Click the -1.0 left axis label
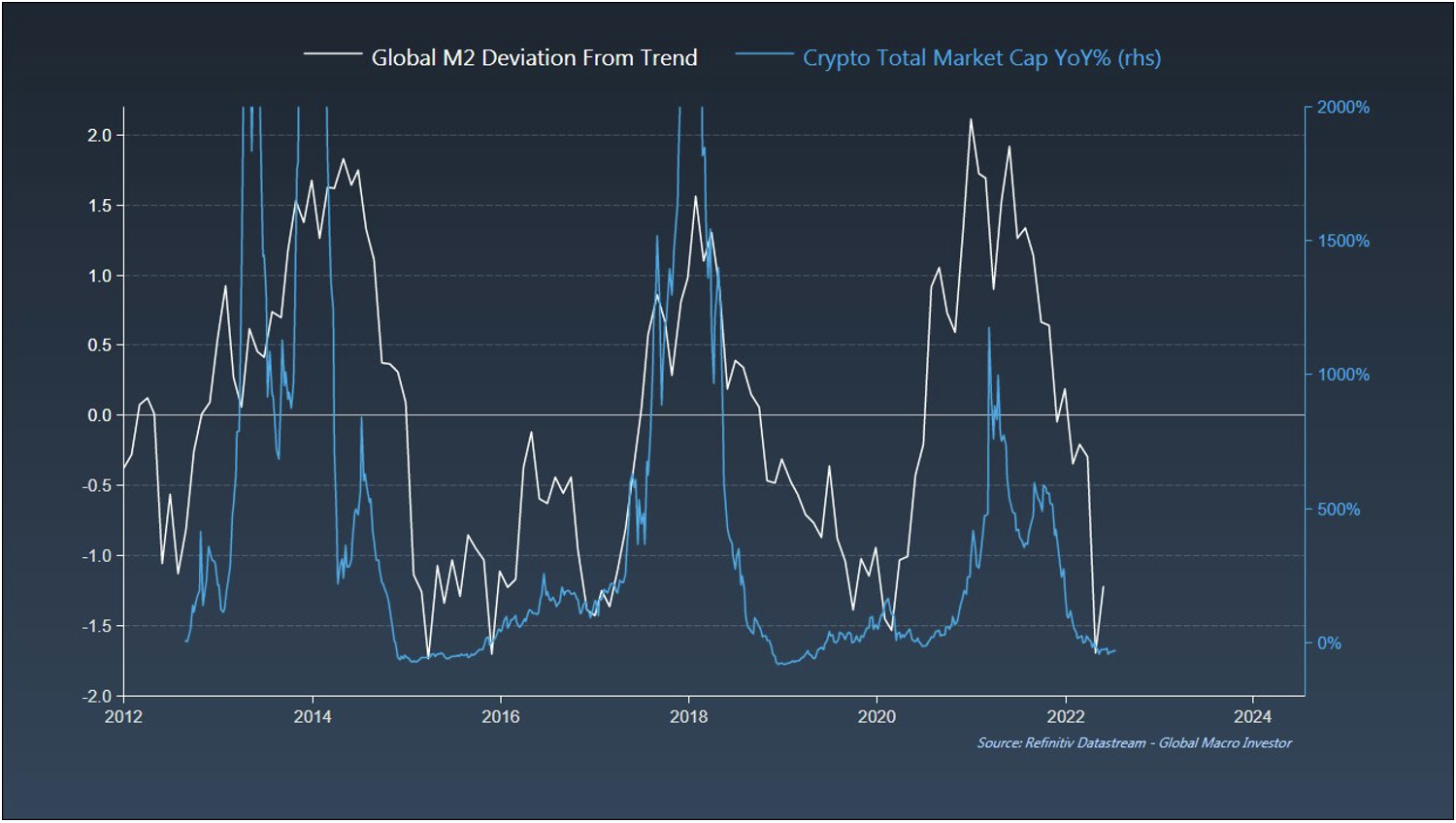Screen dimensions: 1456x823 pyautogui.click(x=96, y=556)
